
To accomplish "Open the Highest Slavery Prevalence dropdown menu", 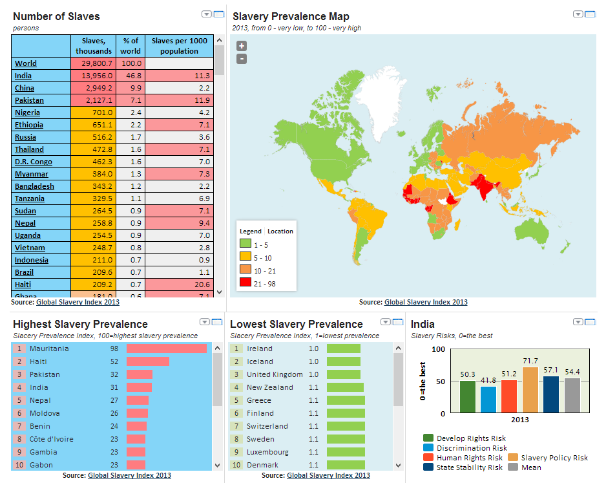I will pos(206,322).
